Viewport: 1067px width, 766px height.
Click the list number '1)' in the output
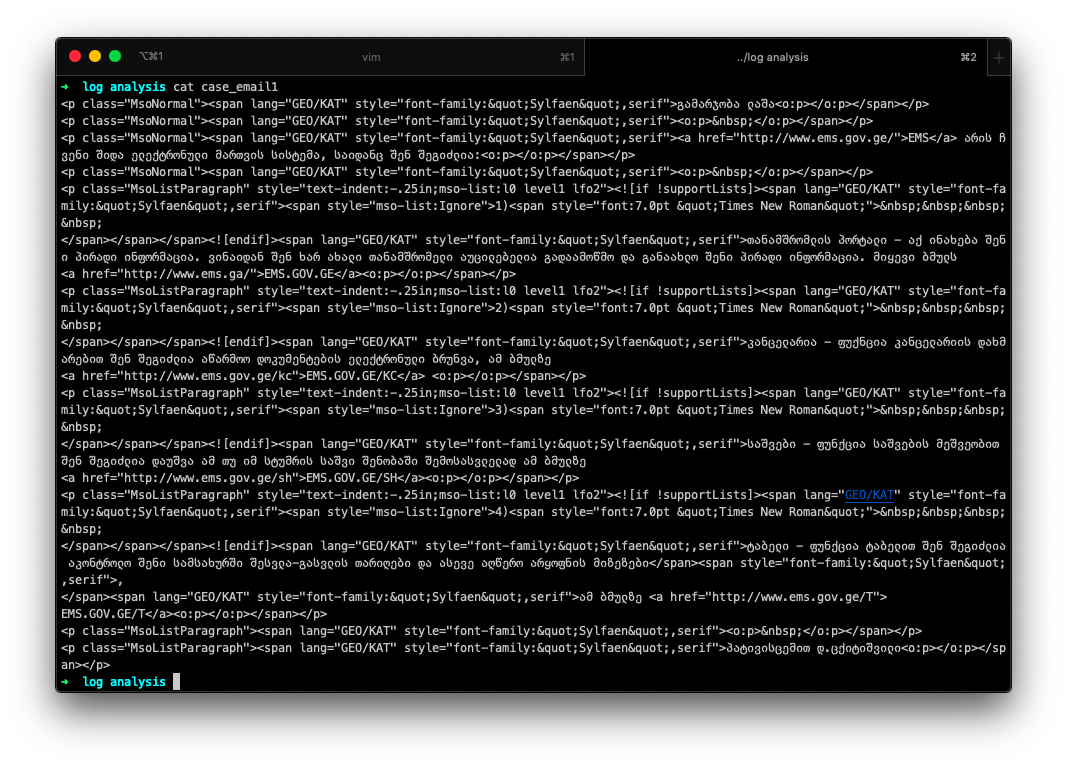(x=502, y=206)
